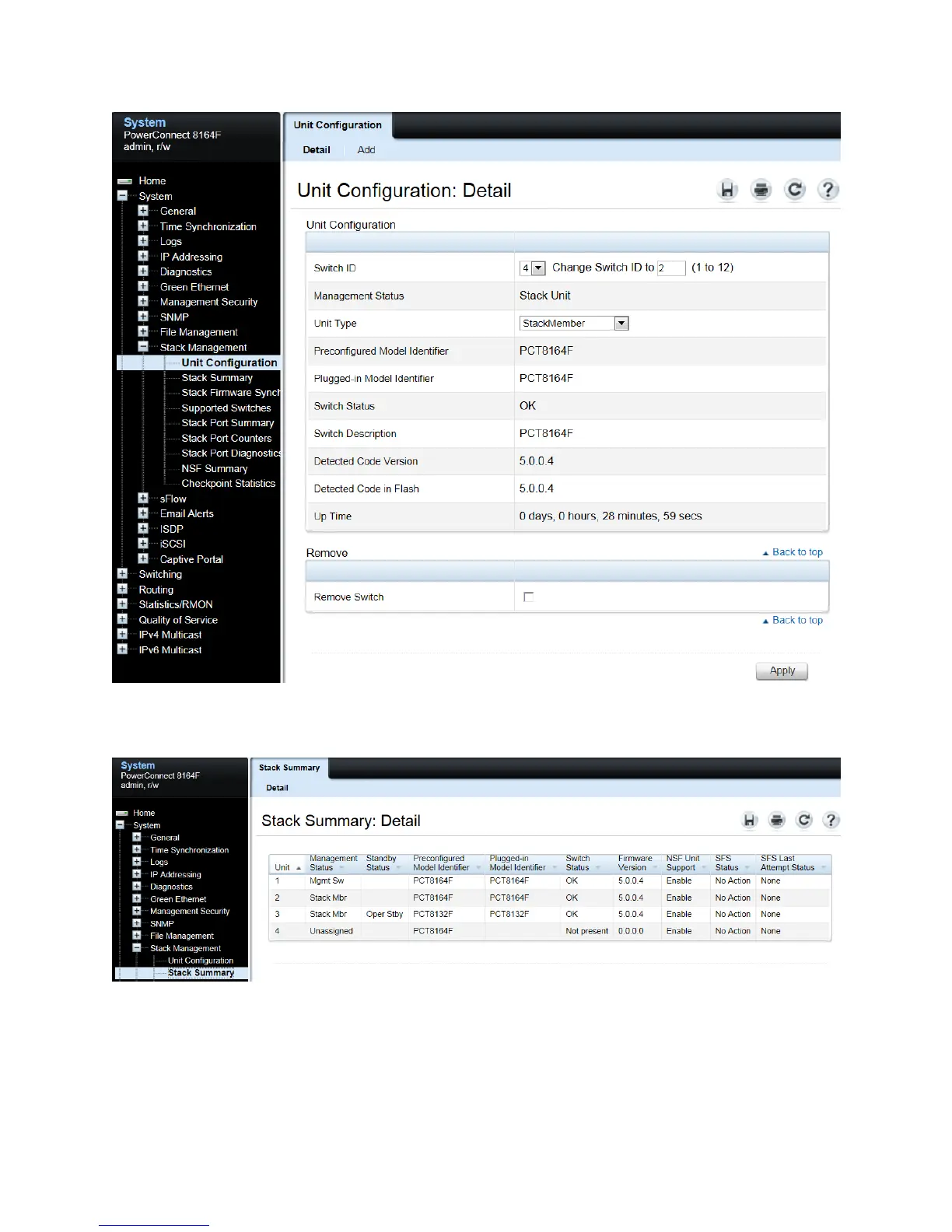Open the Unit Type StackMember dropdown
This screenshot has height=1232, width=952.
(x=621, y=324)
